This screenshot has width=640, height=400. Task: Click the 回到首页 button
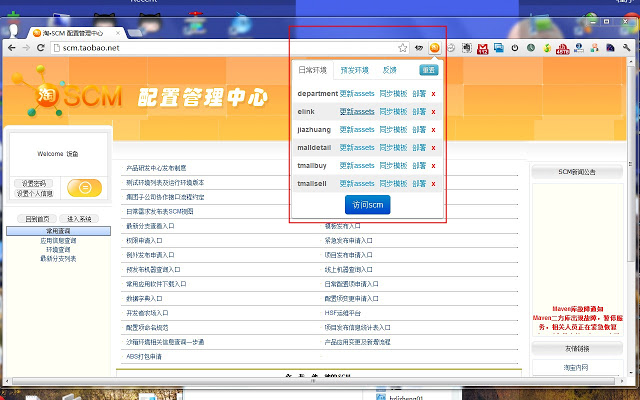click(37, 219)
